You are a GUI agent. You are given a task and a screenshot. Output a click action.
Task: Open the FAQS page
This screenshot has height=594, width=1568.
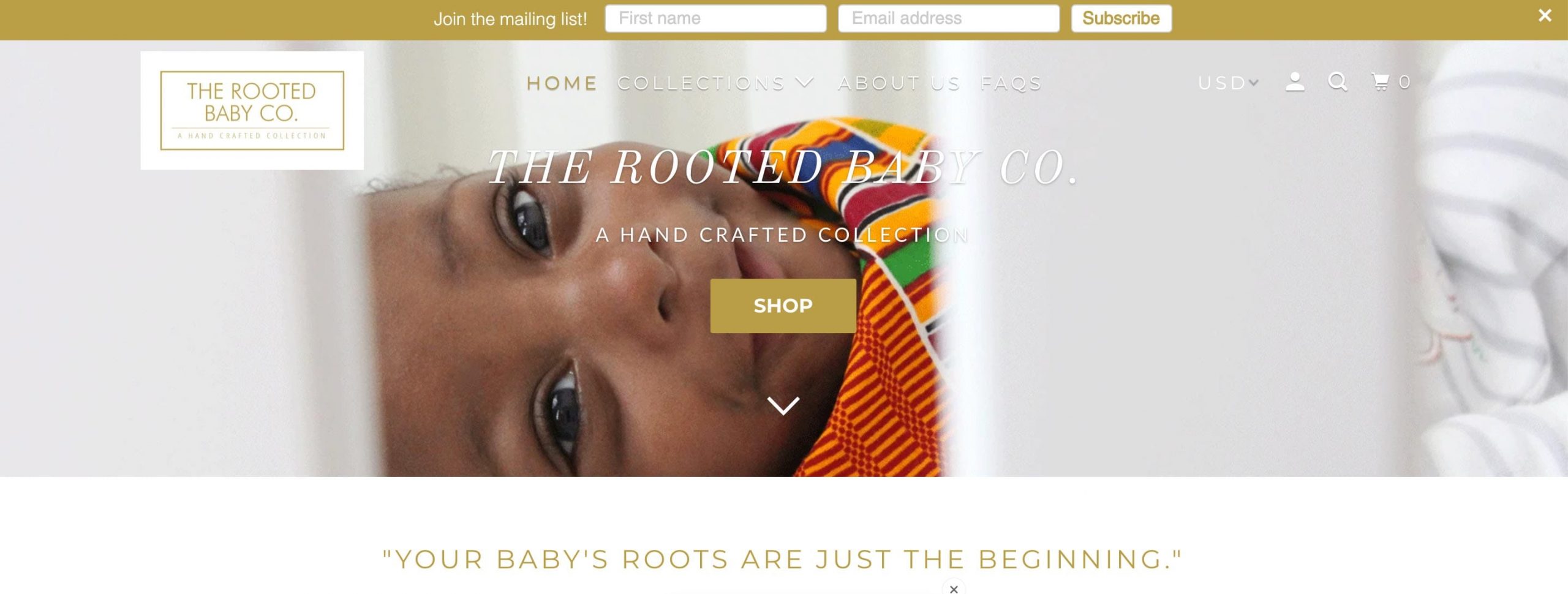(x=1011, y=83)
